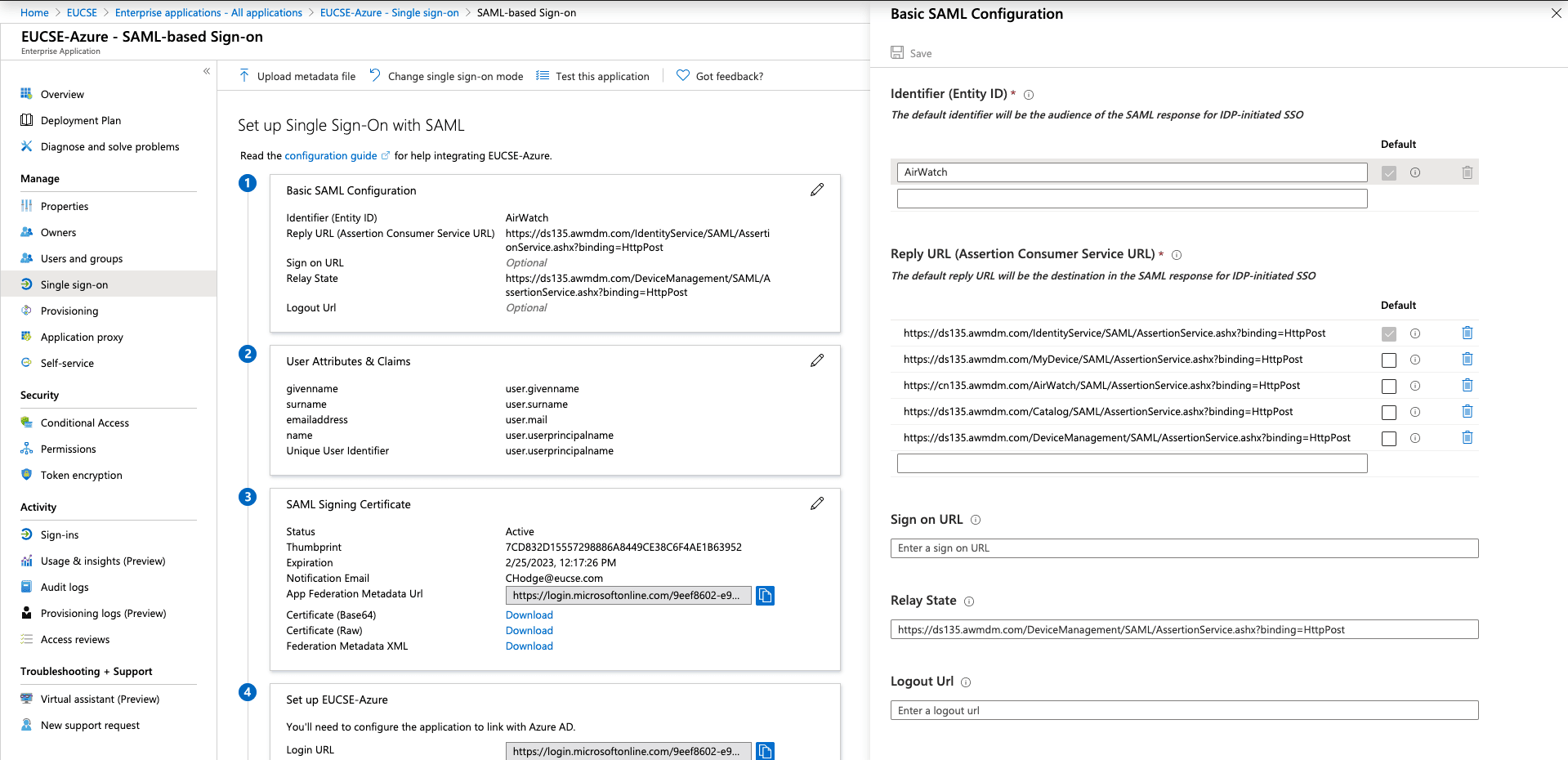Image resolution: width=1568 pixels, height=760 pixels.
Task: Open Token encryption
Action: (x=82, y=475)
